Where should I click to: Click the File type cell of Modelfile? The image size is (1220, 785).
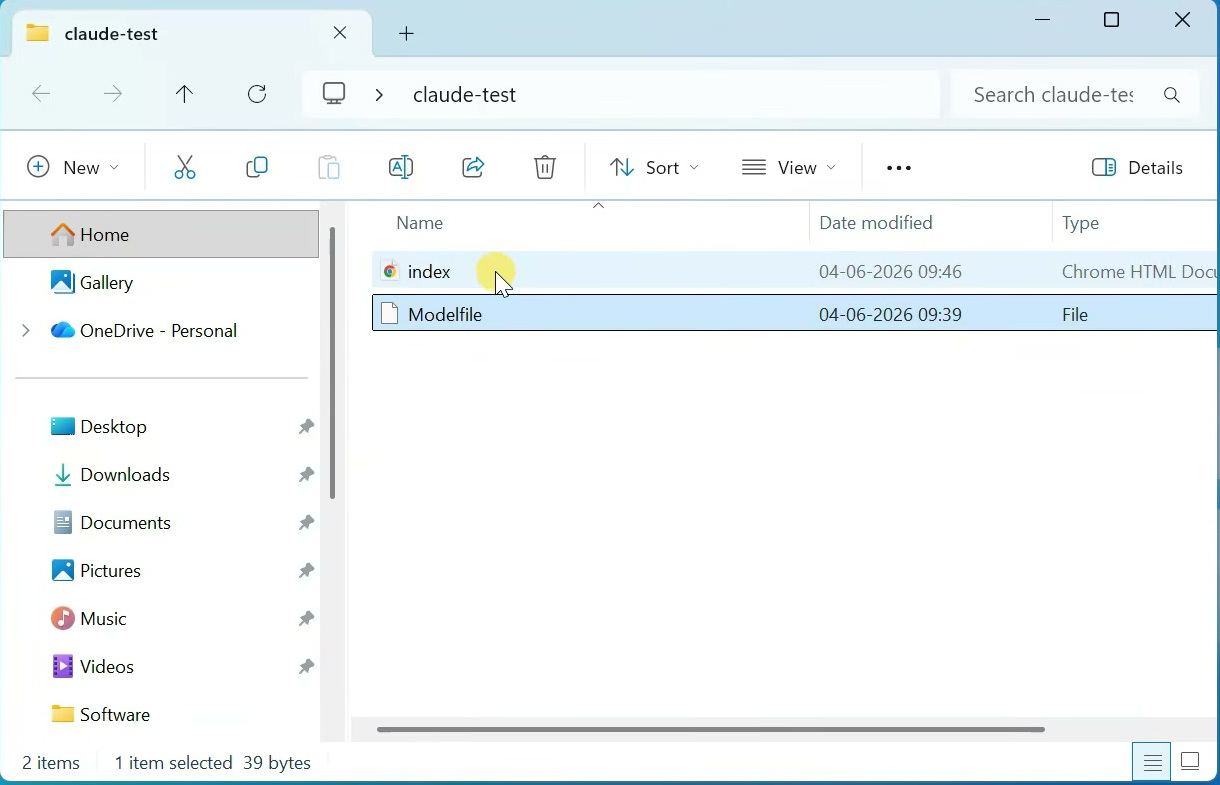click(1075, 315)
